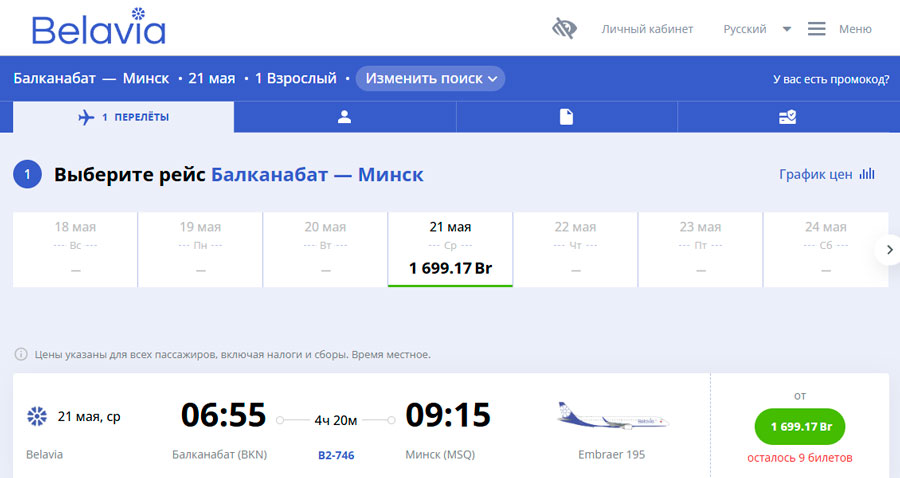
Task: Click airplane icon in Перелёты tab
Action: coord(86,118)
